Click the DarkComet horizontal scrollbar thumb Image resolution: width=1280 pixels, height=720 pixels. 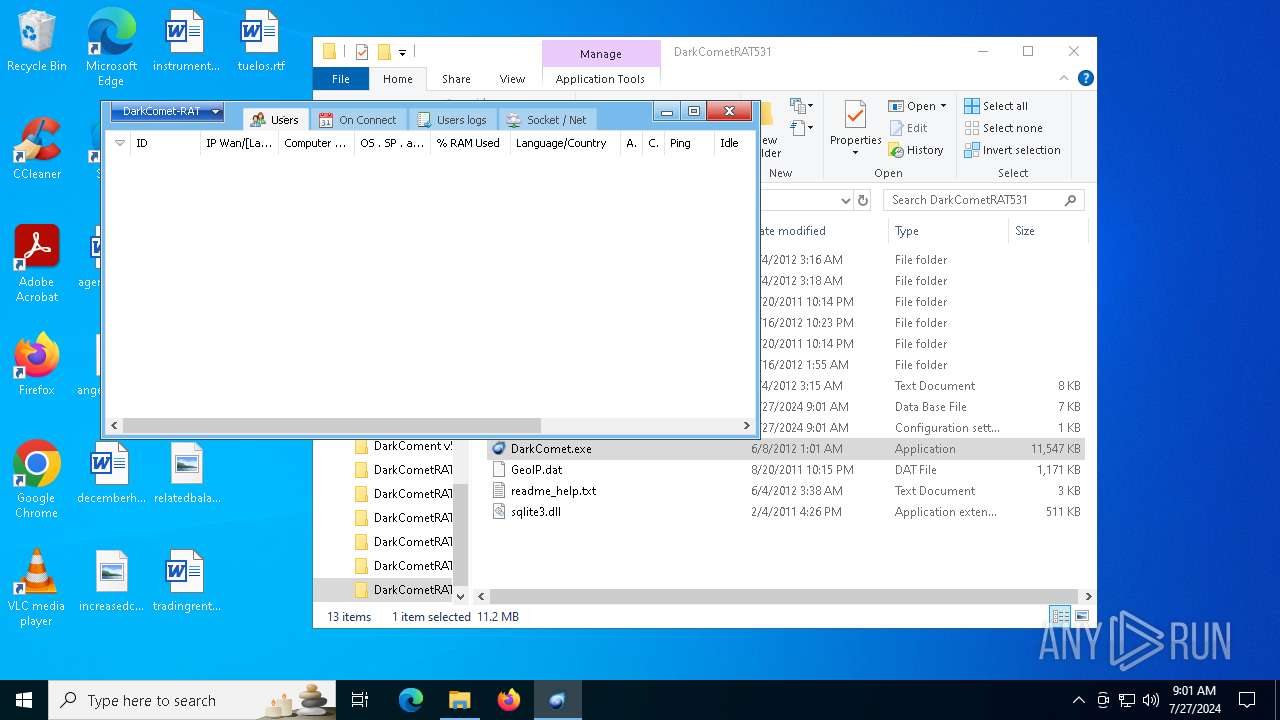click(331, 425)
